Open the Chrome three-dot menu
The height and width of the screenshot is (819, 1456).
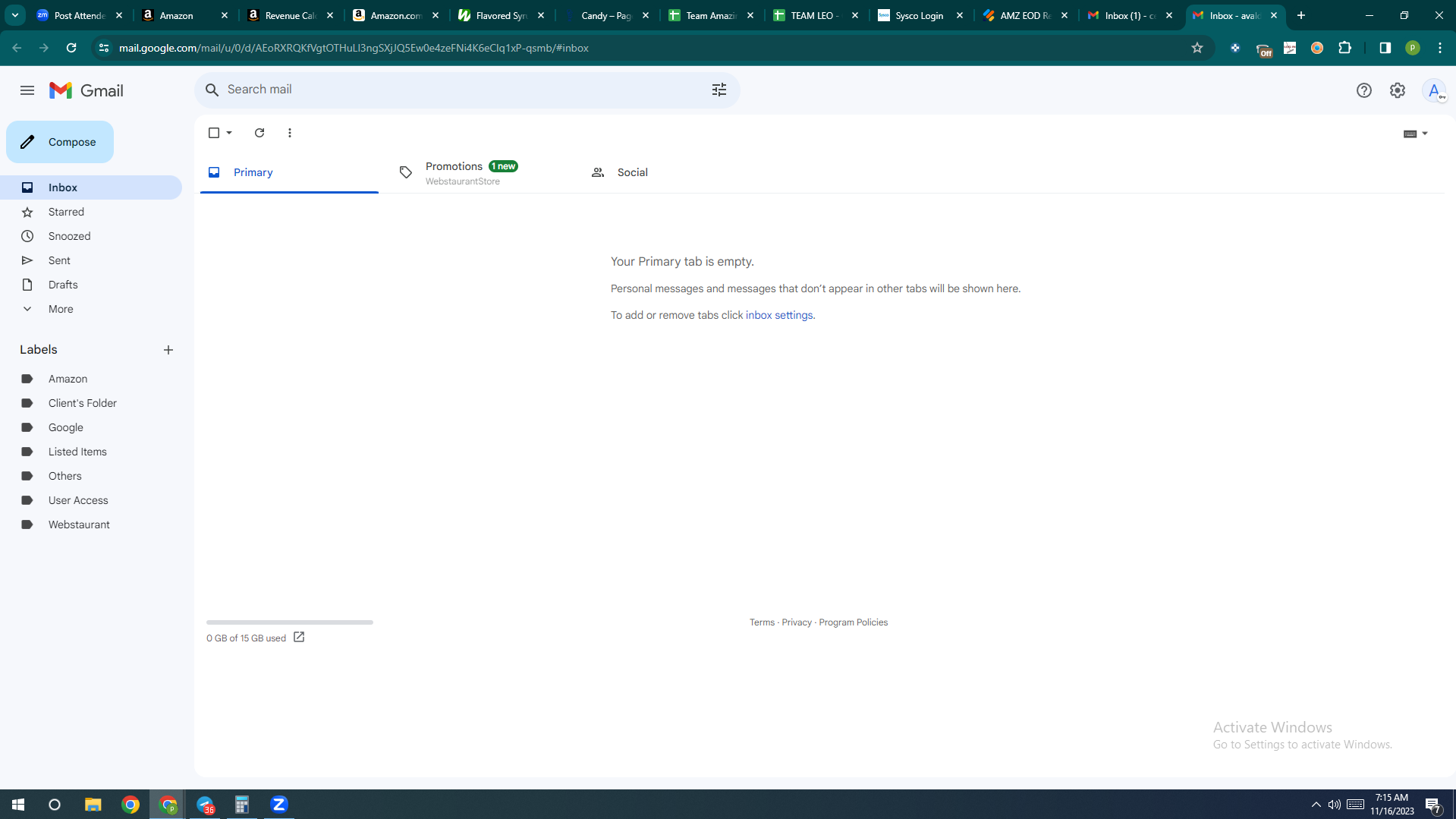pos(1440,48)
